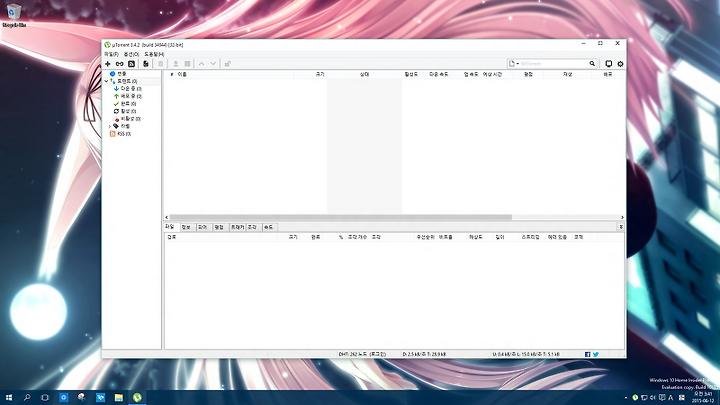Collapse the detail pane with chevron button
Image resolution: width=720 pixels, height=405 pixels.
tap(621, 227)
